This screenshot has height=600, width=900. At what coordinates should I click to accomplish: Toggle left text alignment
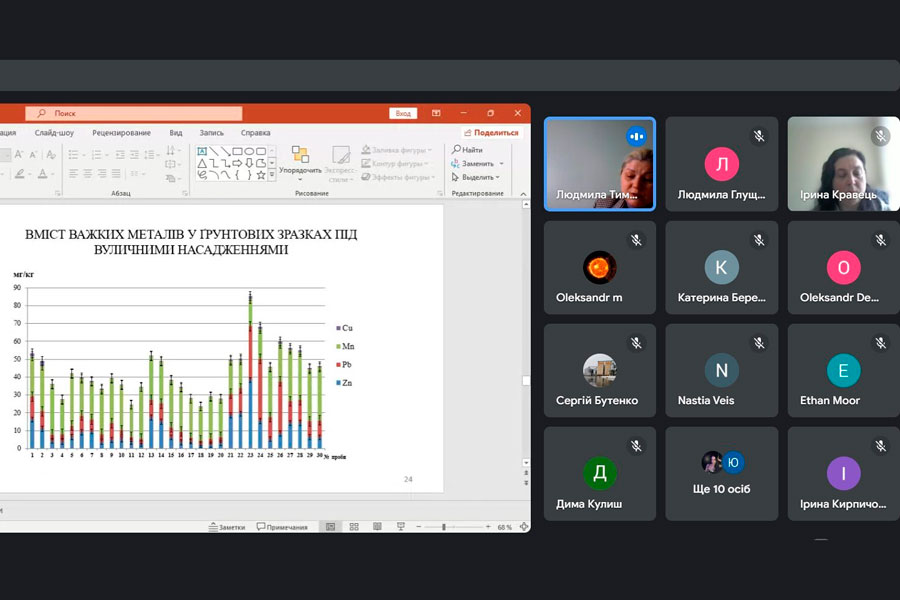73,173
